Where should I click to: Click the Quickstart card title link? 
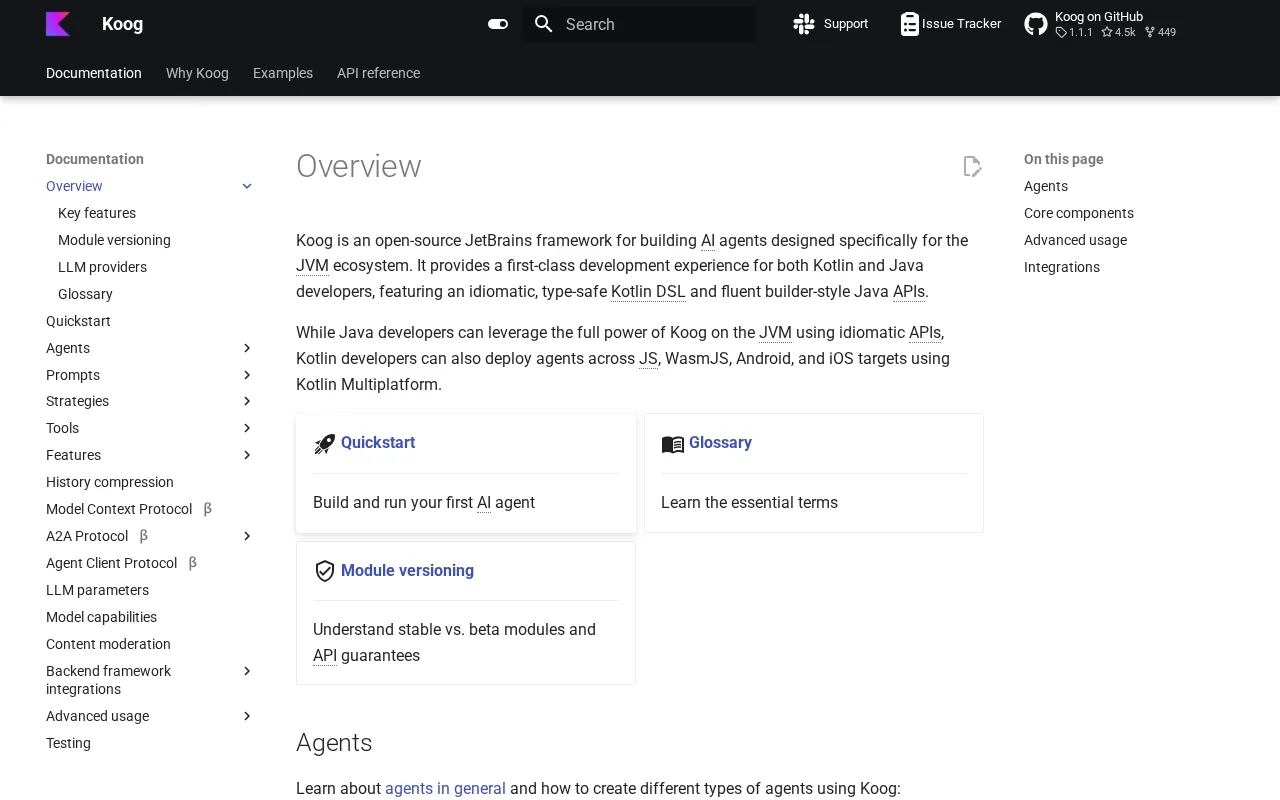pyautogui.click(x=378, y=443)
